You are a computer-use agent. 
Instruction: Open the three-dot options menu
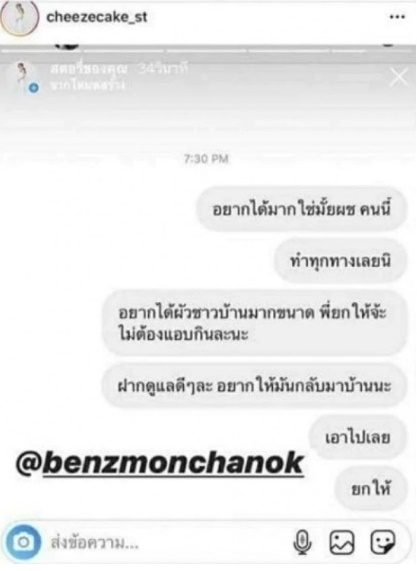tap(397, 17)
